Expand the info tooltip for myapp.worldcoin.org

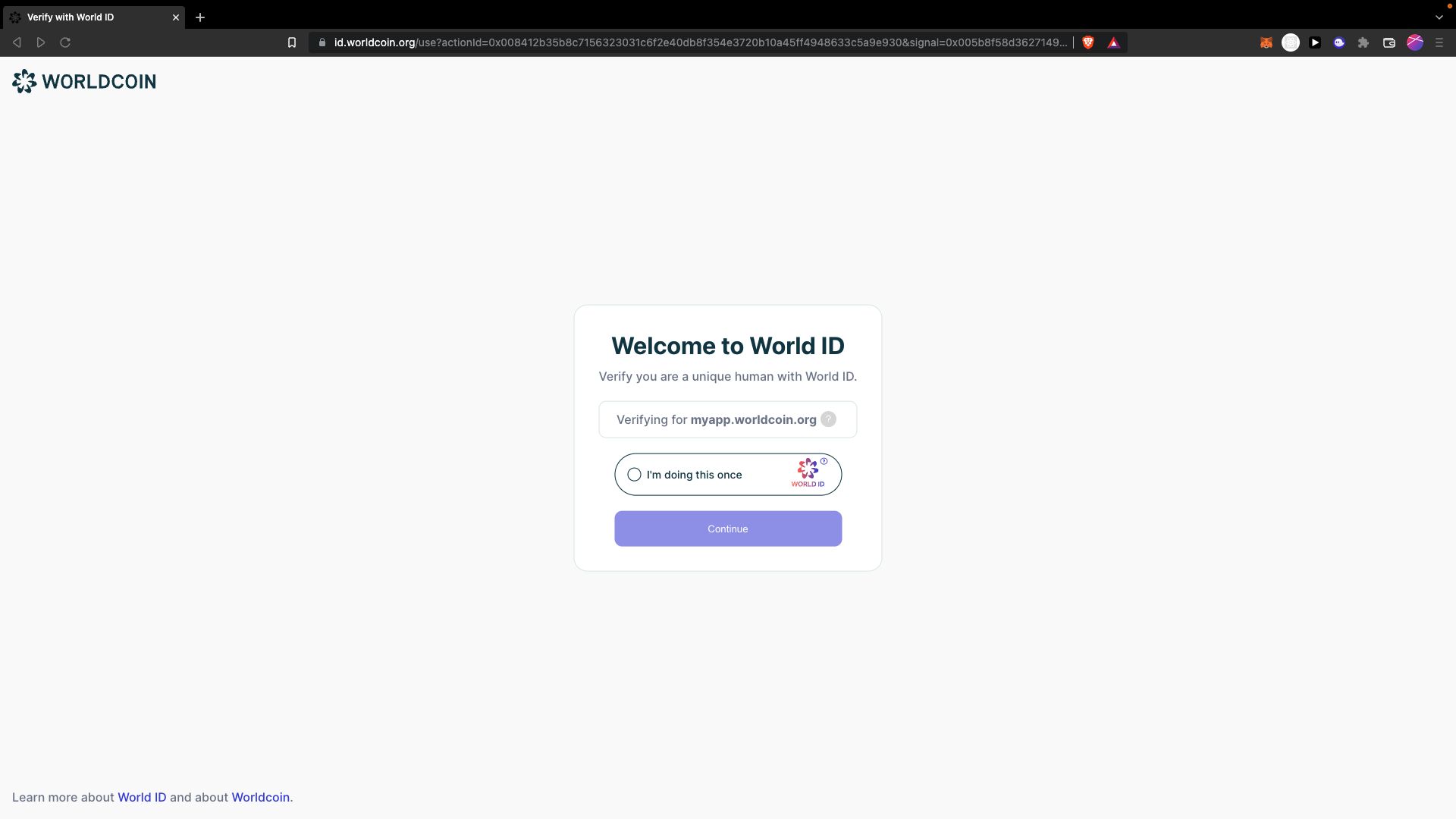pyautogui.click(x=828, y=419)
